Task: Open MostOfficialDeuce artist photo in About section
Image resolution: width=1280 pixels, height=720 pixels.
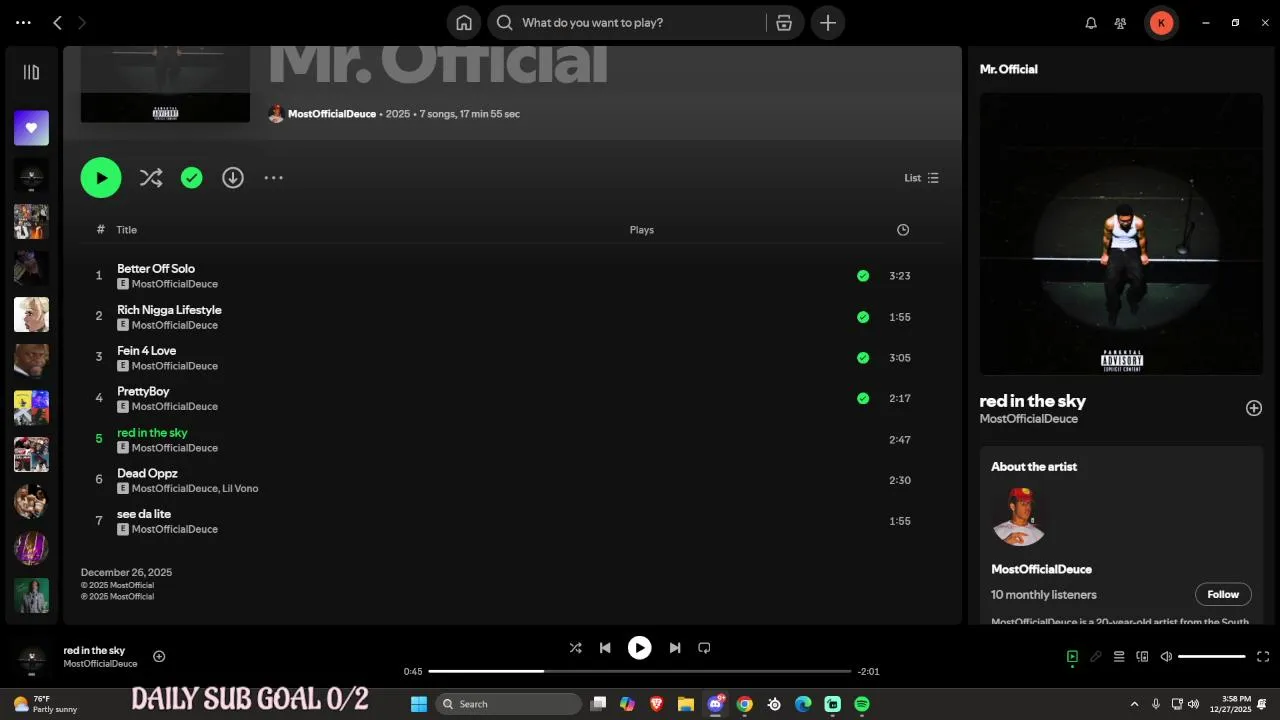Action: point(1019,517)
